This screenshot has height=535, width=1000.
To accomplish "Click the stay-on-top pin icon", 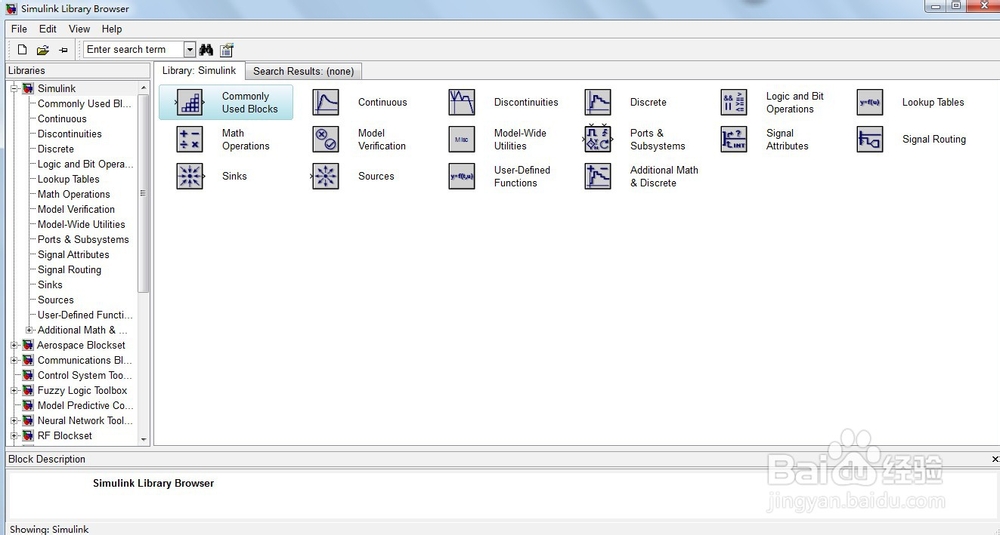I will [63, 49].
